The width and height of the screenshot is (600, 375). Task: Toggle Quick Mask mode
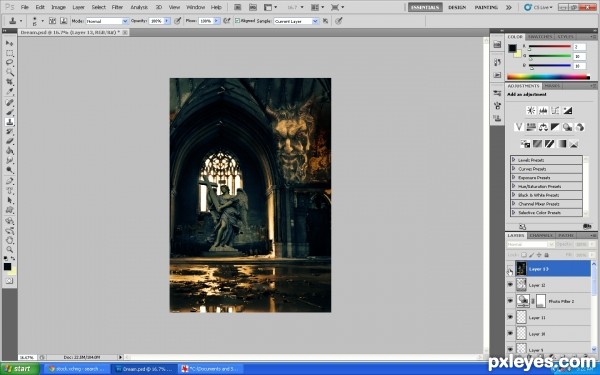[x=10, y=281]
